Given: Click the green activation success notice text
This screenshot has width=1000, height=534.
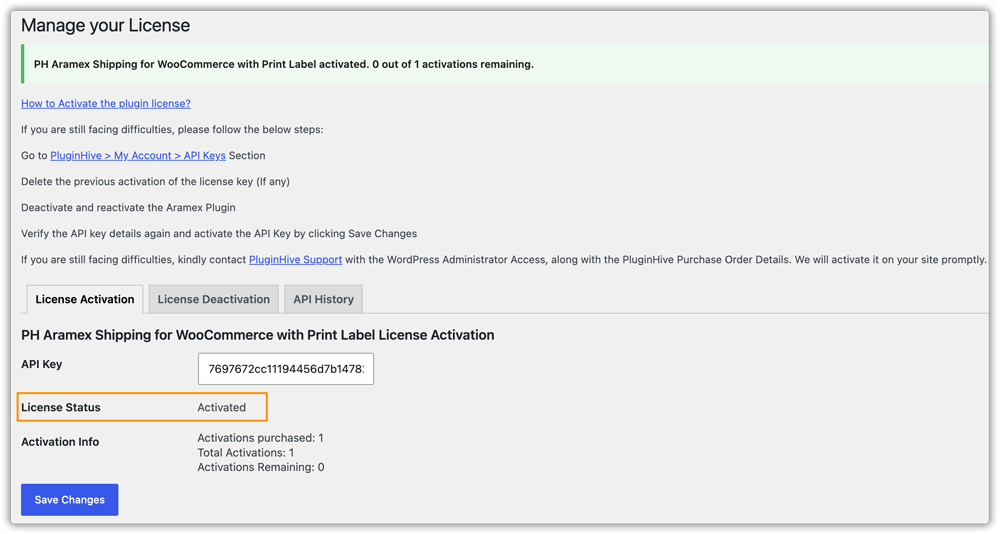Looking at the screenshot, I should coord(284,64).
